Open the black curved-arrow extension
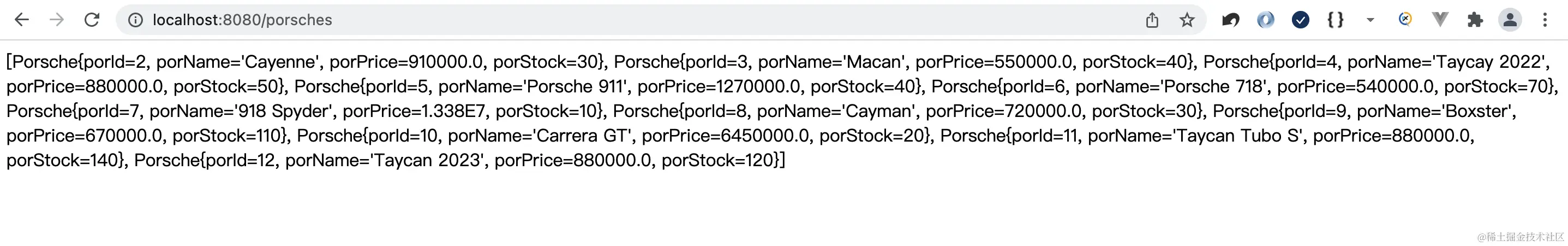This screenshot has width=1568, height=246. click(1230, 20)
